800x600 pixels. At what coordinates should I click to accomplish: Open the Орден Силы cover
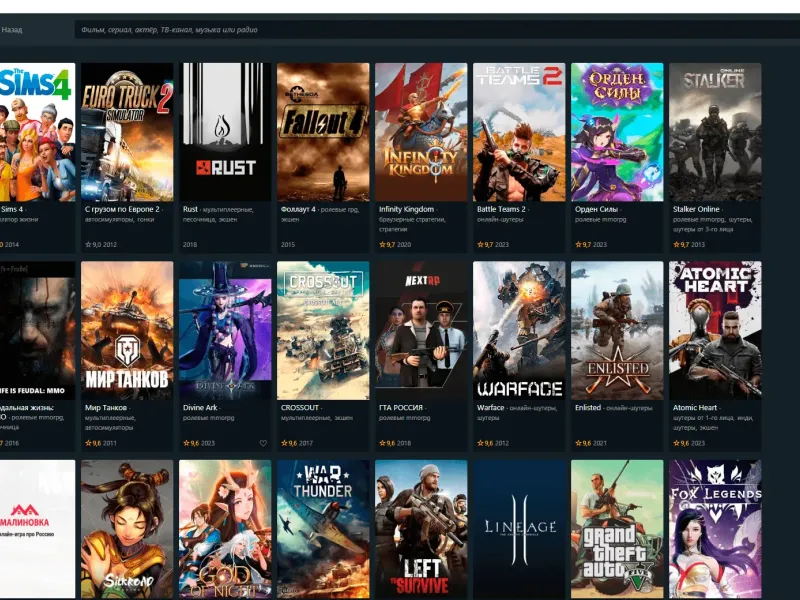(x=617, y=132)
